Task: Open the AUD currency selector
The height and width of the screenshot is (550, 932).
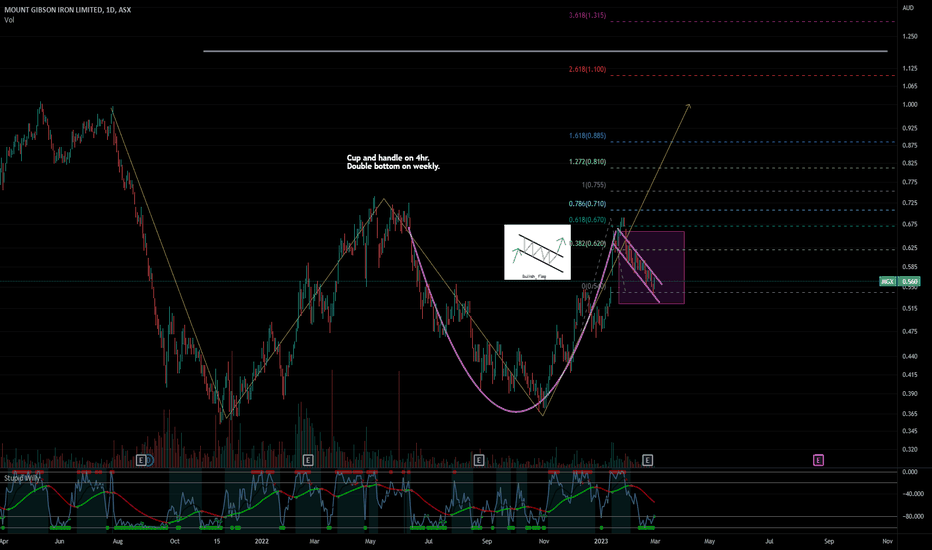Action: (x=908, y=8)
